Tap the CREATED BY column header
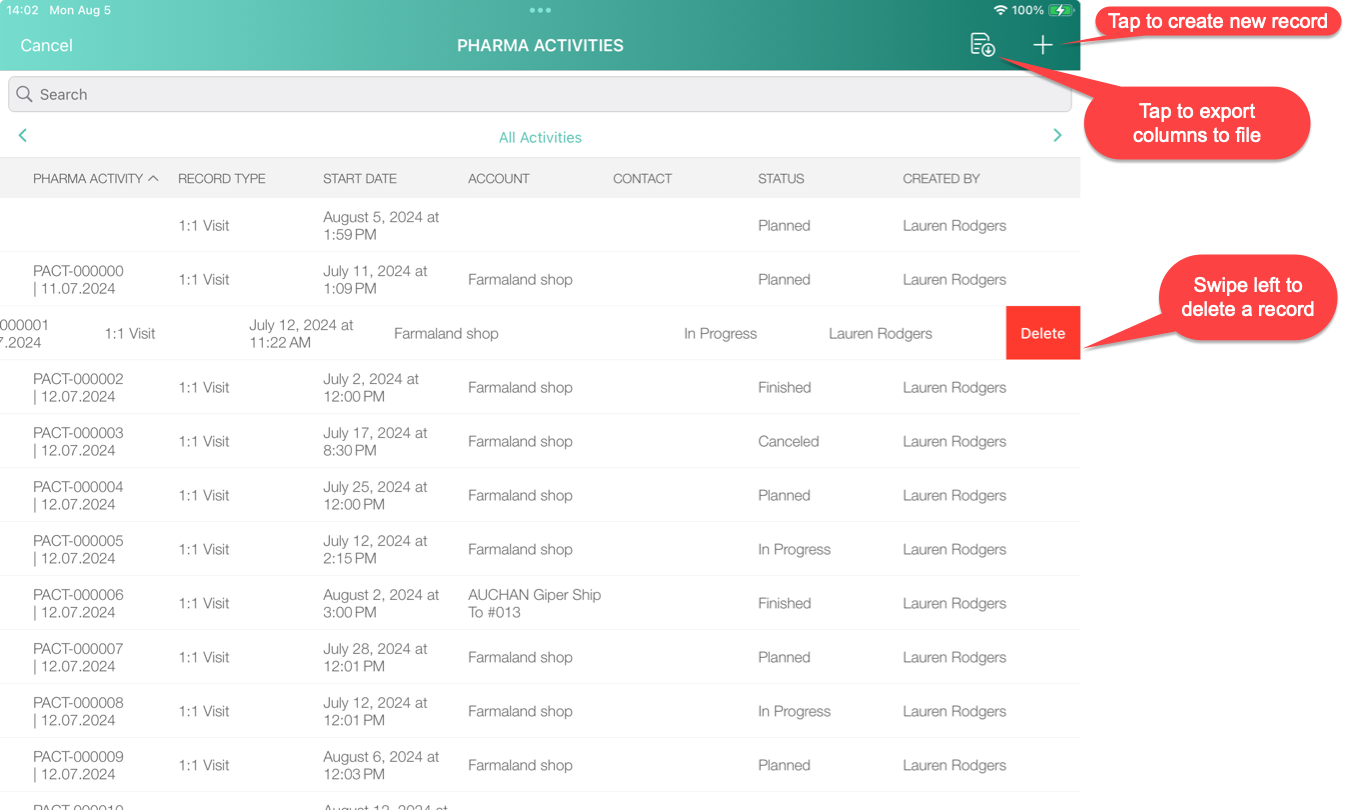 point(940,178)
